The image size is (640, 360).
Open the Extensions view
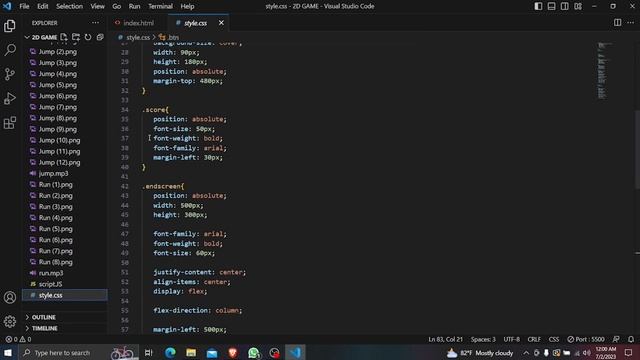click(x=10, y=122)
